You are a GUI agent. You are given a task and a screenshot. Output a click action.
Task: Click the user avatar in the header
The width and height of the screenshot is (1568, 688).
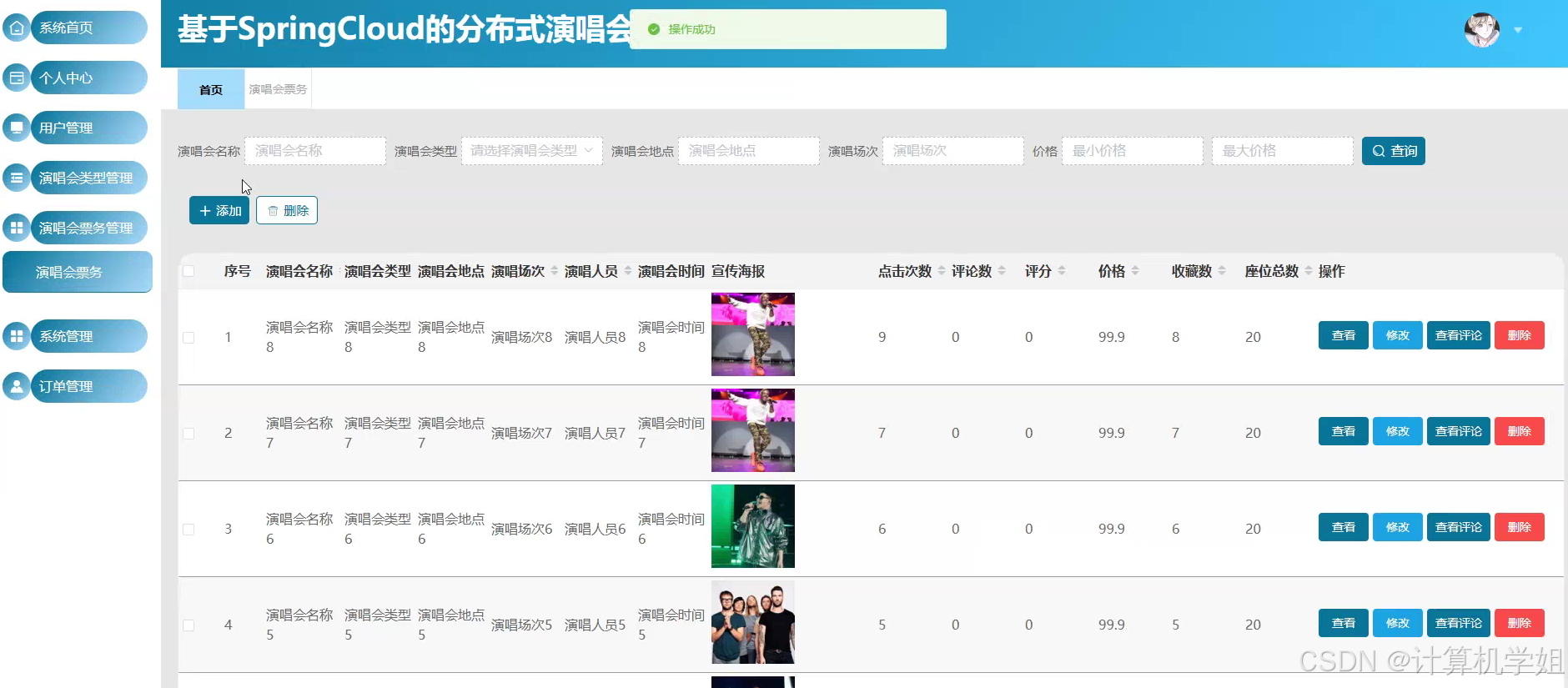pyautogui.click(x=1482, y=30)
